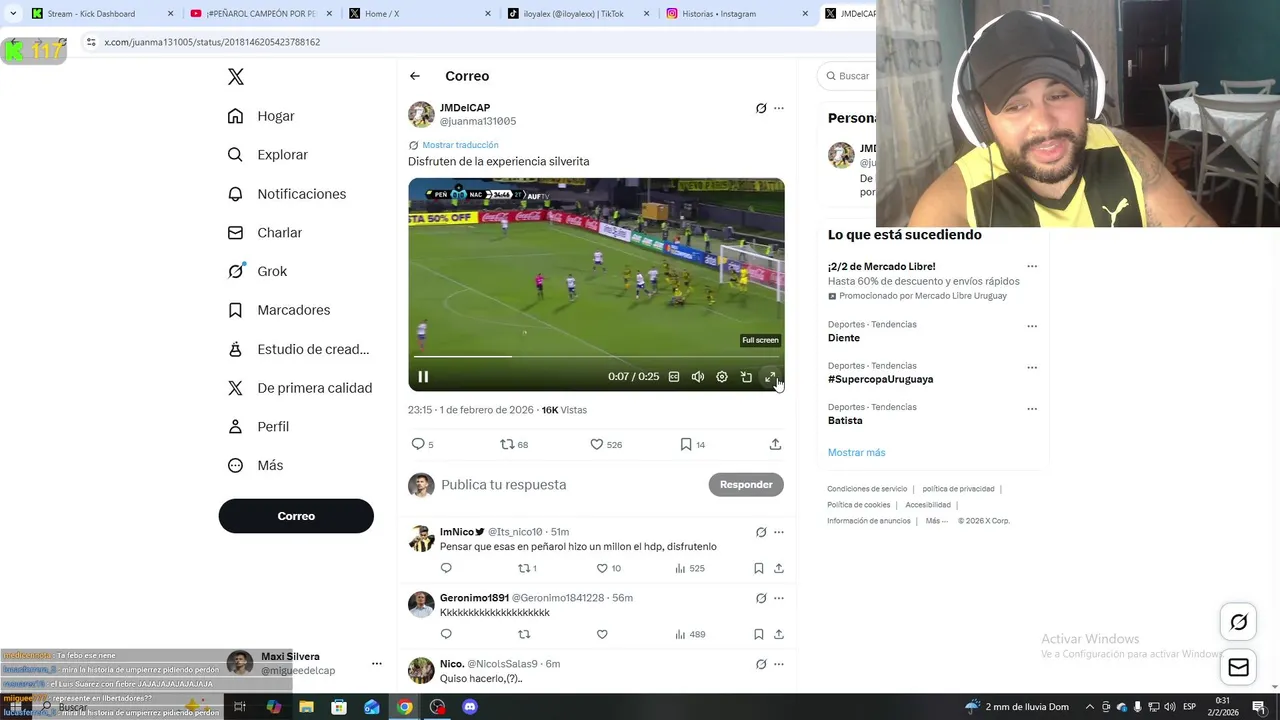
Task: Click Mostrar más under trends
Action: 856,453
